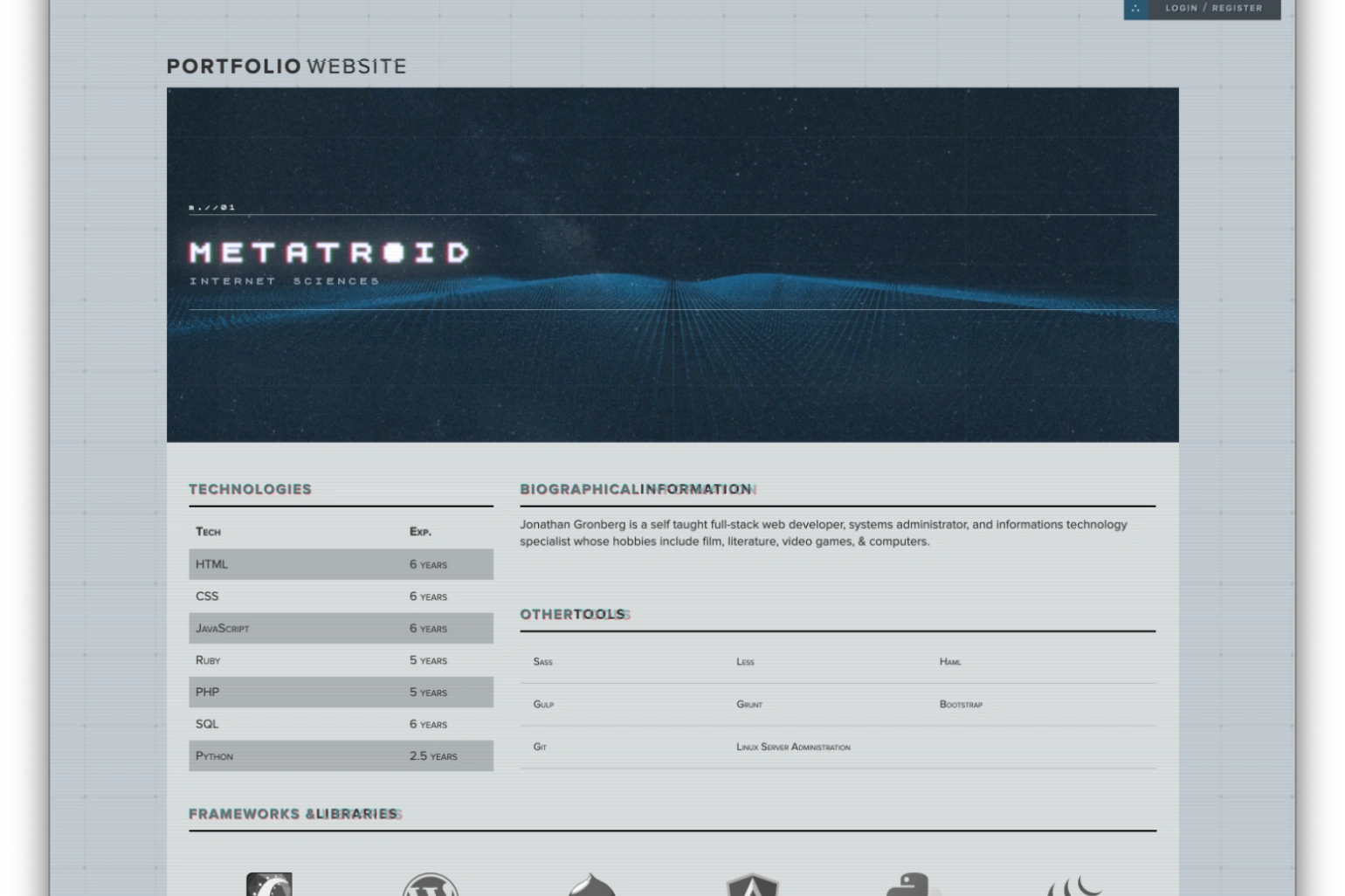The image size is (1345, 896).
Task: Open the AngularJS shield icon
Action: pyautogui.click(x=752, y=885)
